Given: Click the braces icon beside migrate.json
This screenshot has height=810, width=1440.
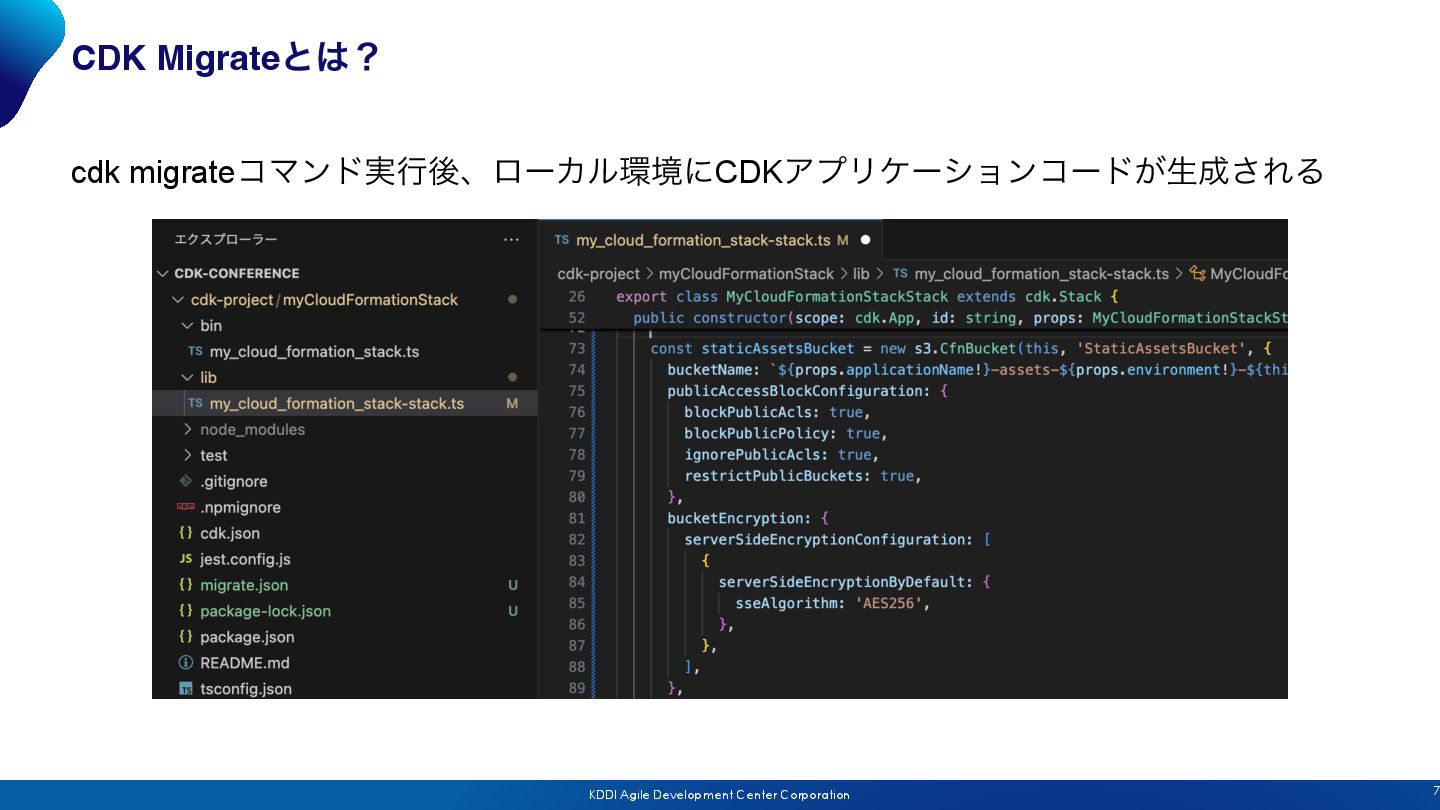Looking at the screenshot, I should (185, 585).
